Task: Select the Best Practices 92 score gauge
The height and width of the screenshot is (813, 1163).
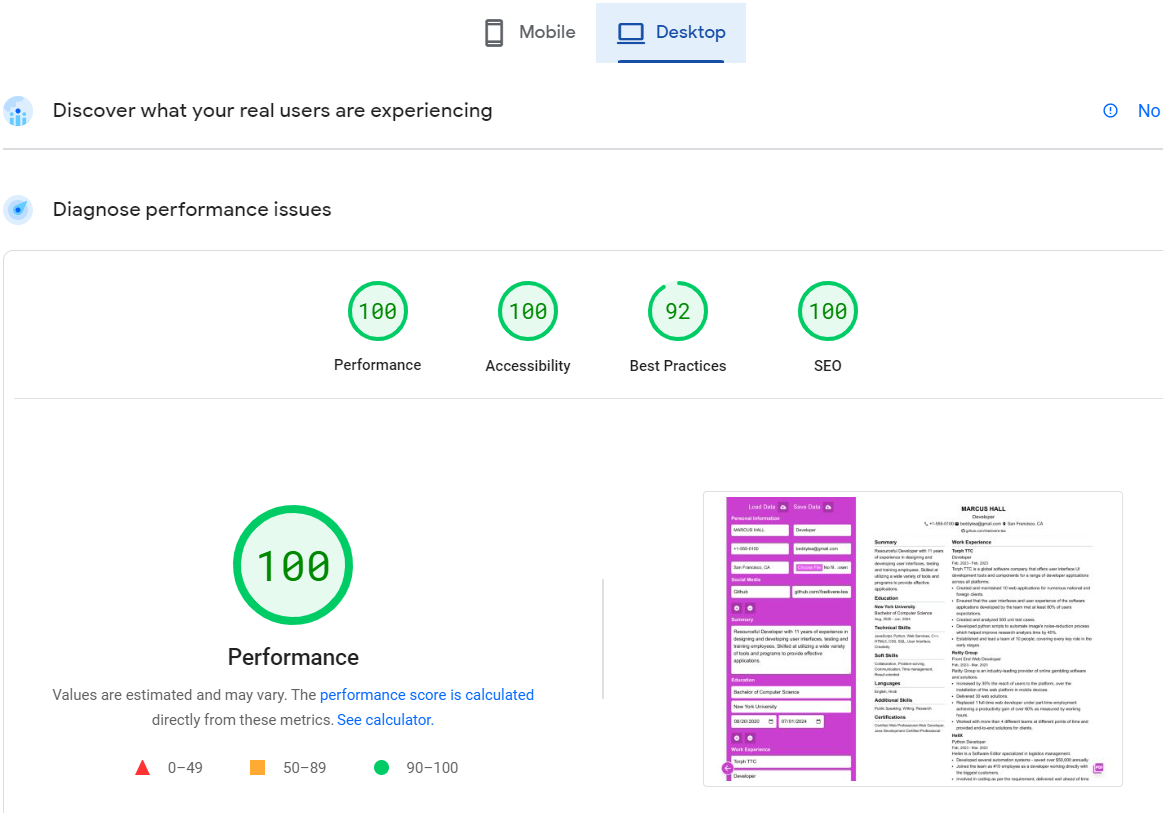Action: point(678,312)
